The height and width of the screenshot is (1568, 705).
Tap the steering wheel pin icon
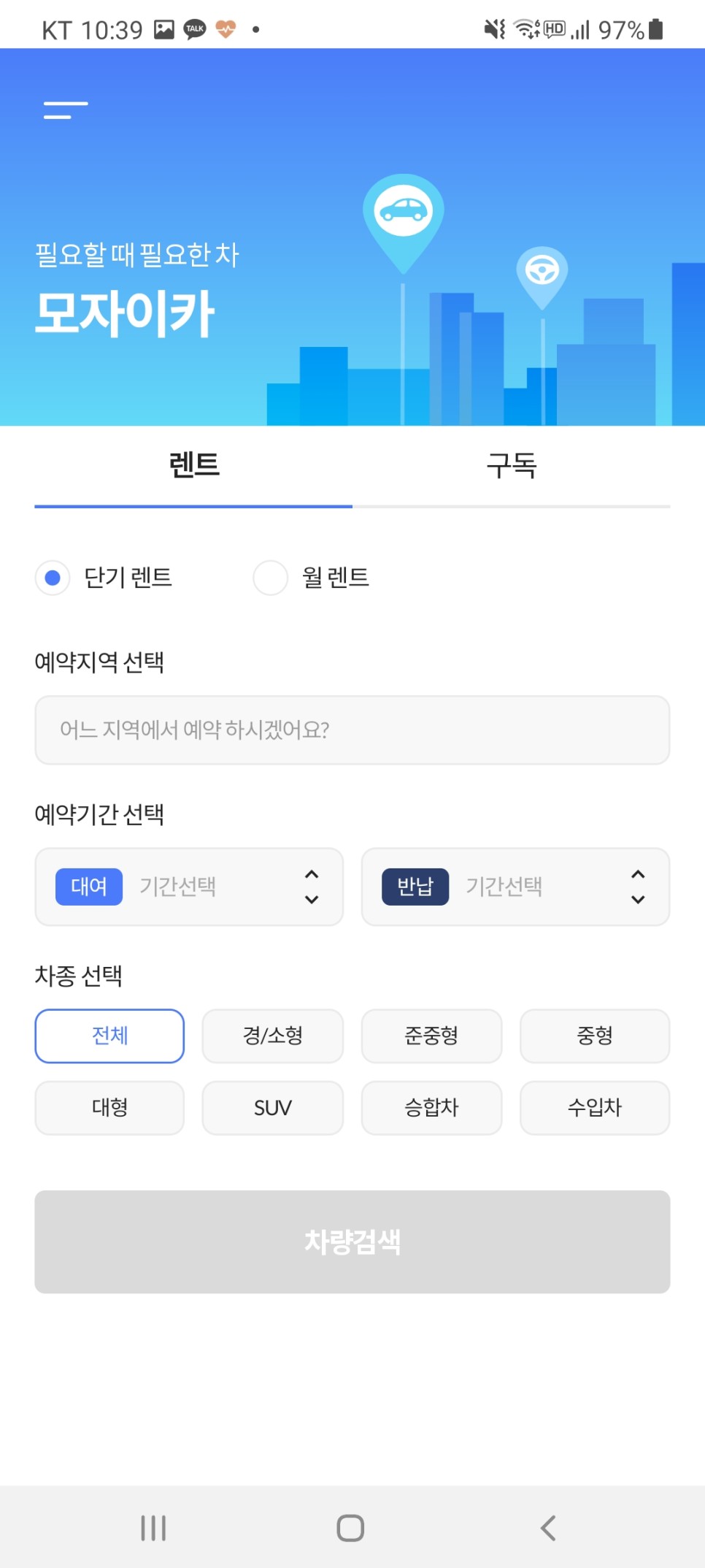[542, 272]
